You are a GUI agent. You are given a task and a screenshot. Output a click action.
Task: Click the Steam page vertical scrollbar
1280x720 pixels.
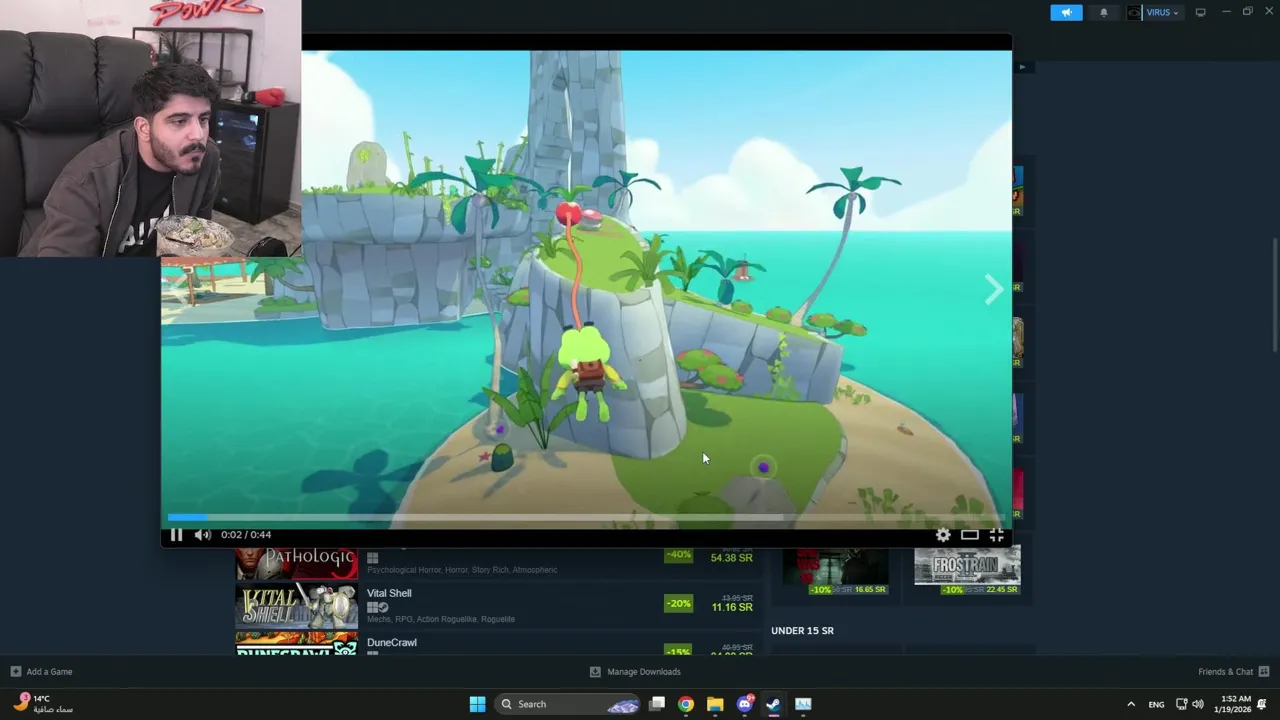coord(1274,295)
